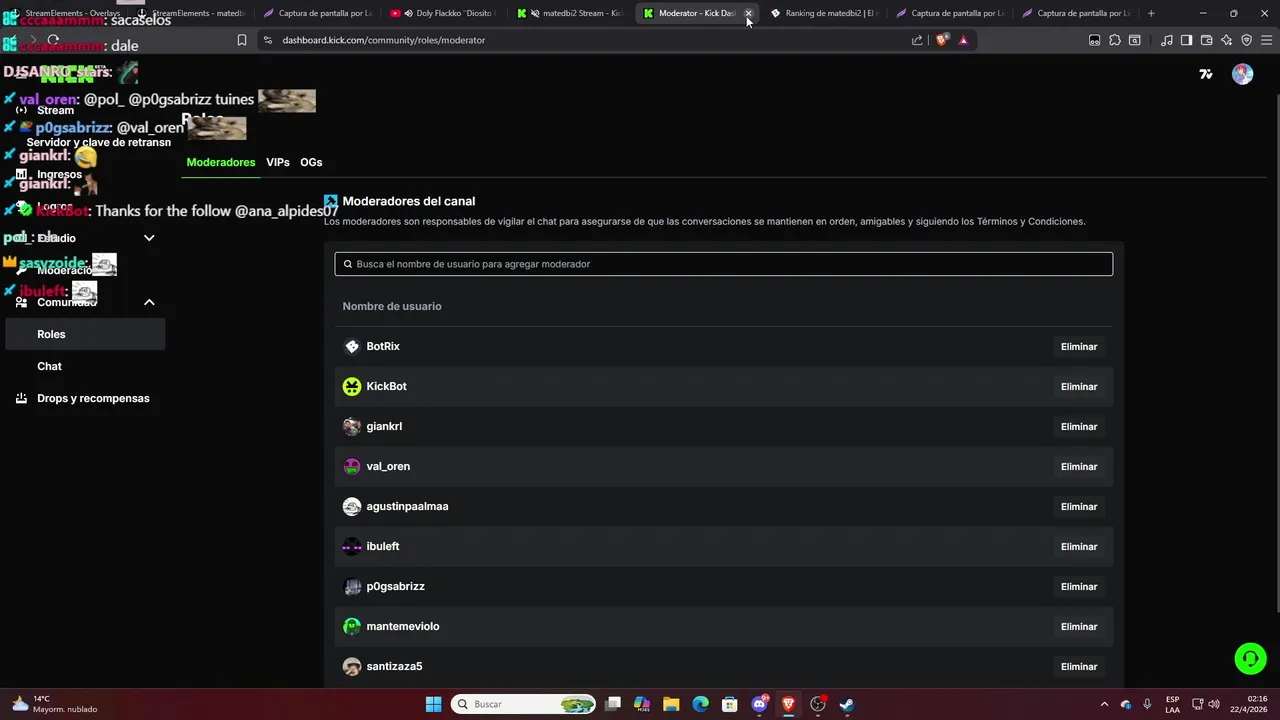
Task: Open the Brave music playlist icon
Action: 1167,40
